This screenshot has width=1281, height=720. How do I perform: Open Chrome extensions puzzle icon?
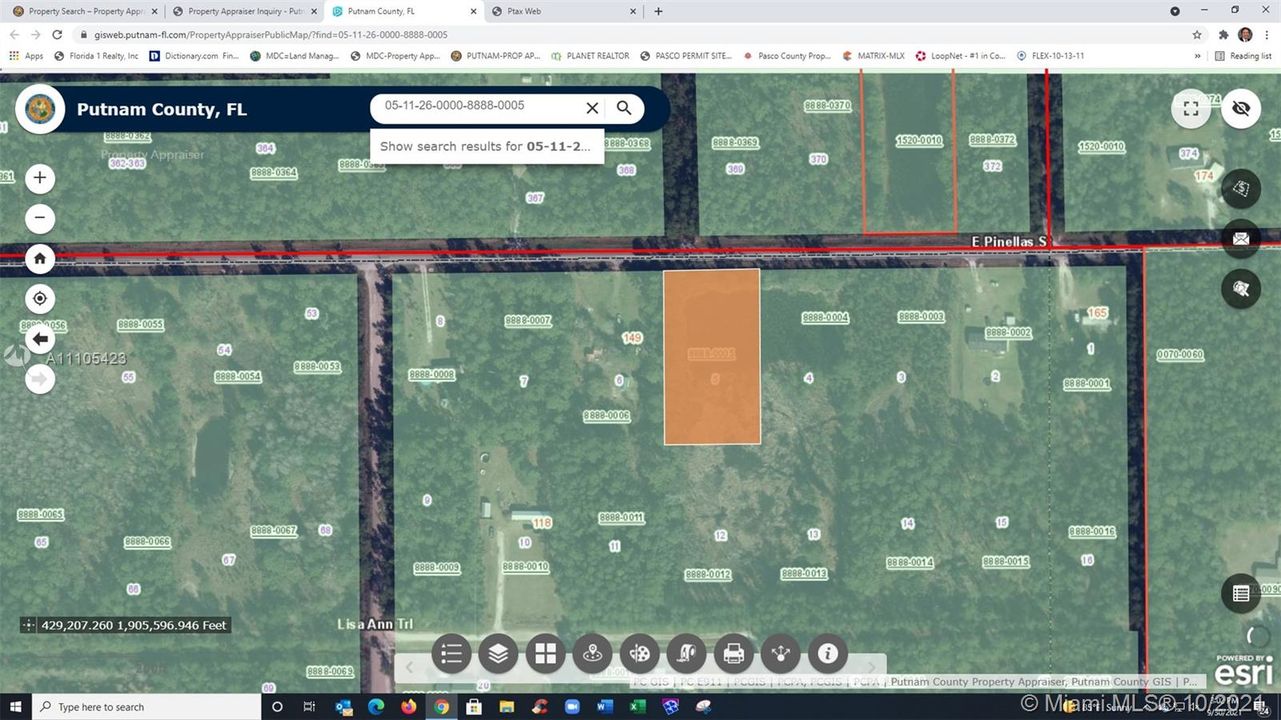coord(1222,34)
